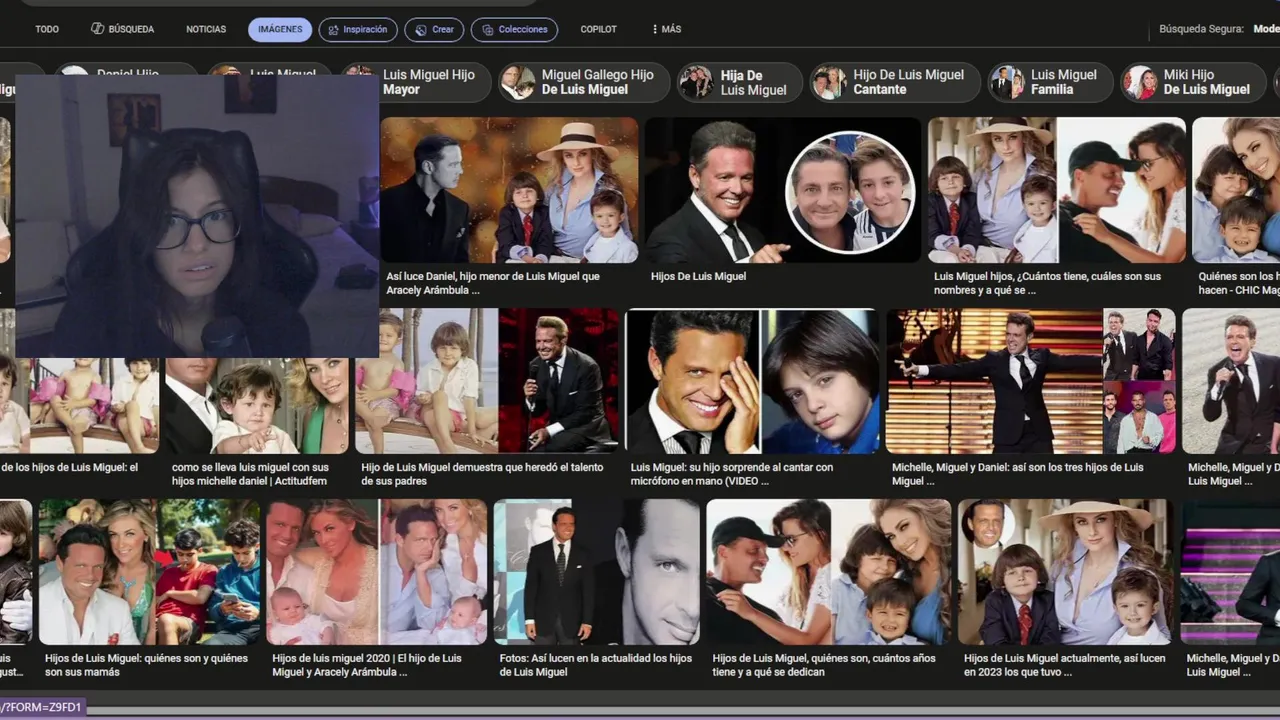Open the COPILOT tab
The image size is (1280, 720).
click(x=599, y=30)
